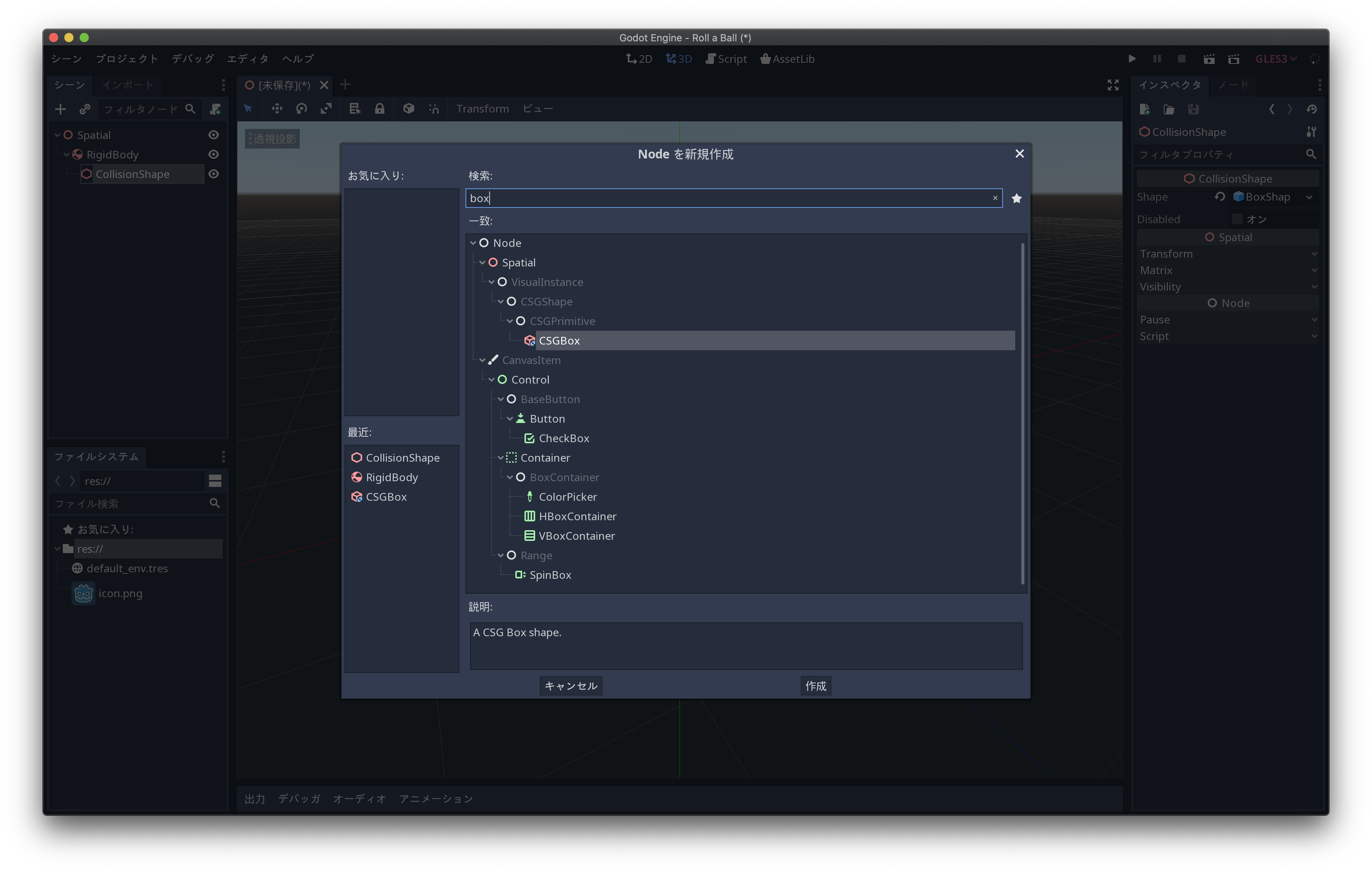Click the 作成 button
This screenshot has height=872, width=1372.
tap(815, 686)
